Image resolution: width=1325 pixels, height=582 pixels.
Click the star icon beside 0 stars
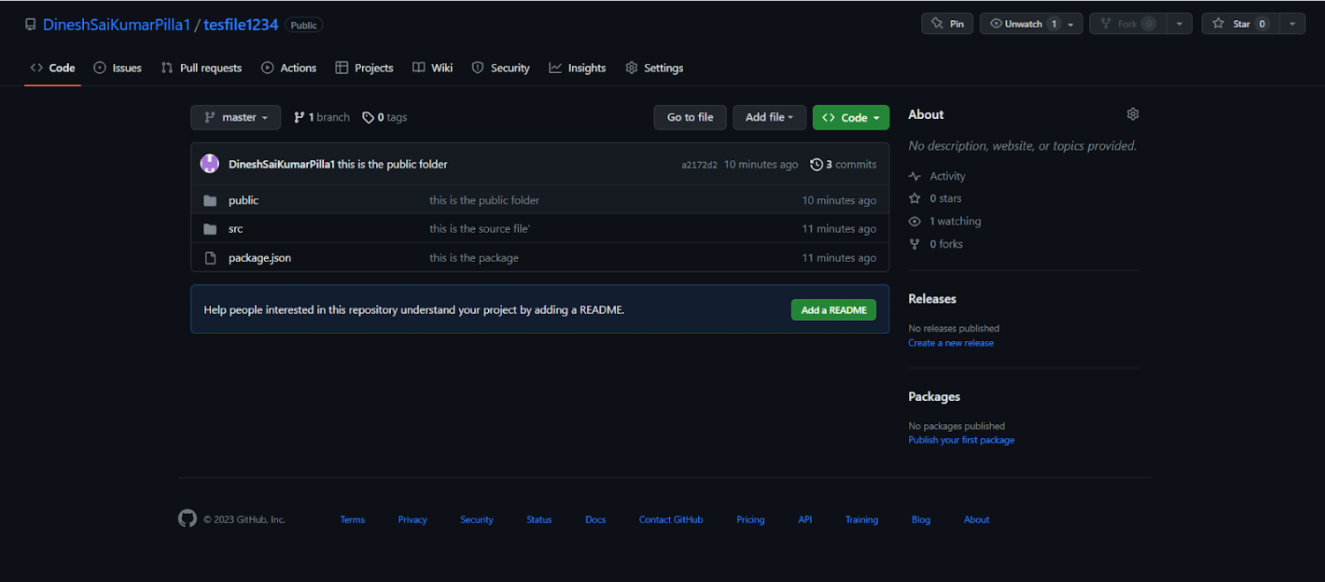[914, 199]
